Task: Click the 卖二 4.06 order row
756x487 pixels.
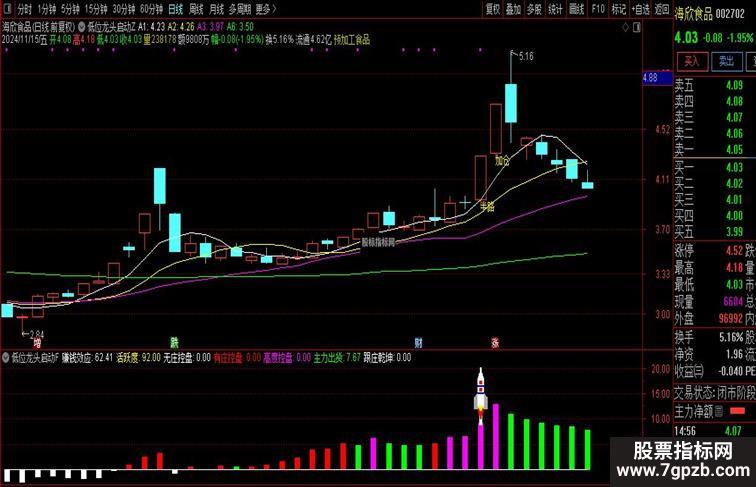Action: (709, 133)
